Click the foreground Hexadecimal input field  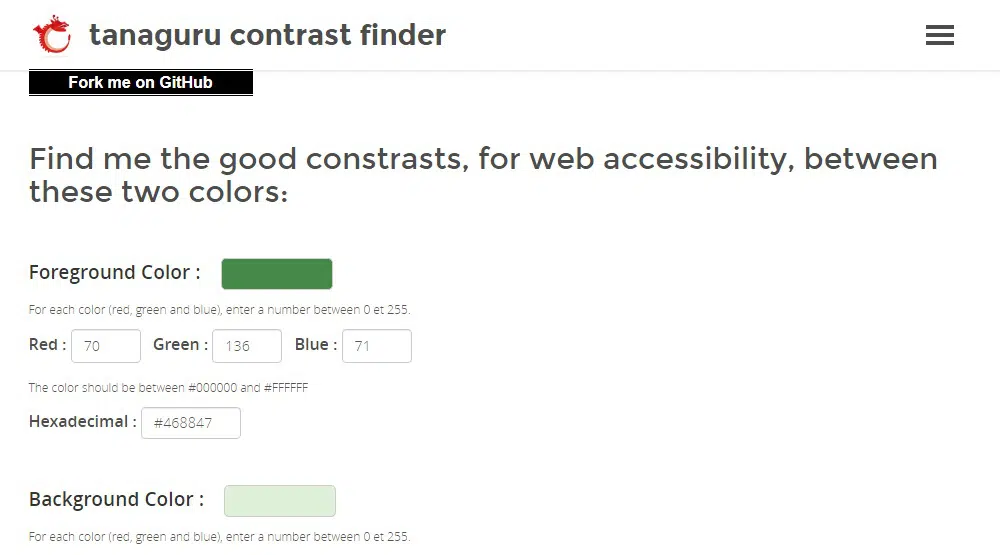coord(191,423)
